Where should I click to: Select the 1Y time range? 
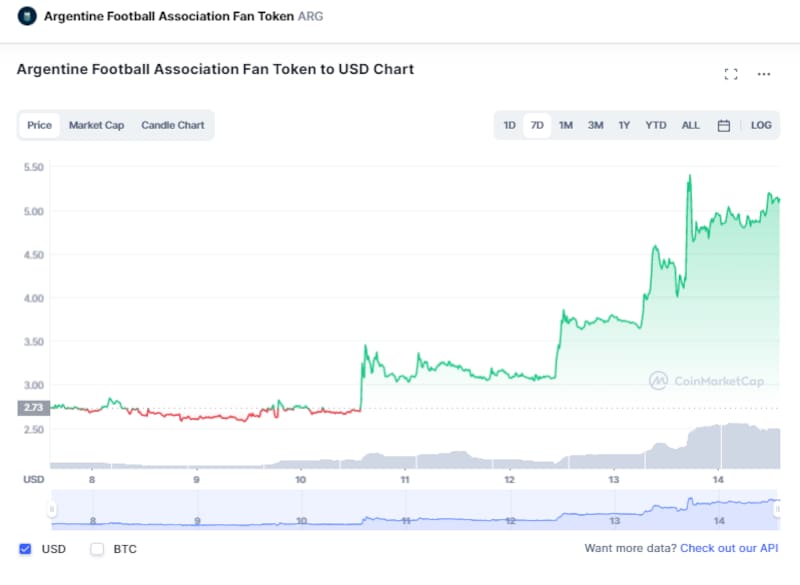click(623, 125)
